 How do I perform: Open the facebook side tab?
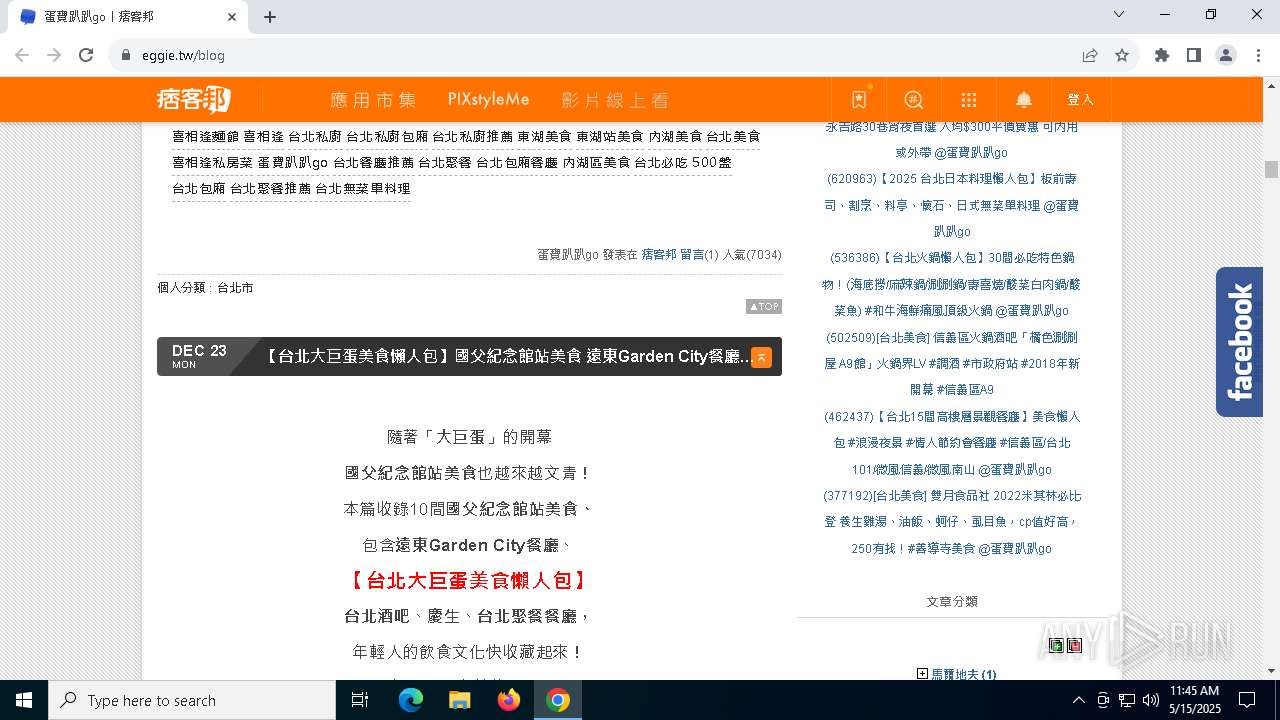pyautogui.click(x=1239, y=342)
